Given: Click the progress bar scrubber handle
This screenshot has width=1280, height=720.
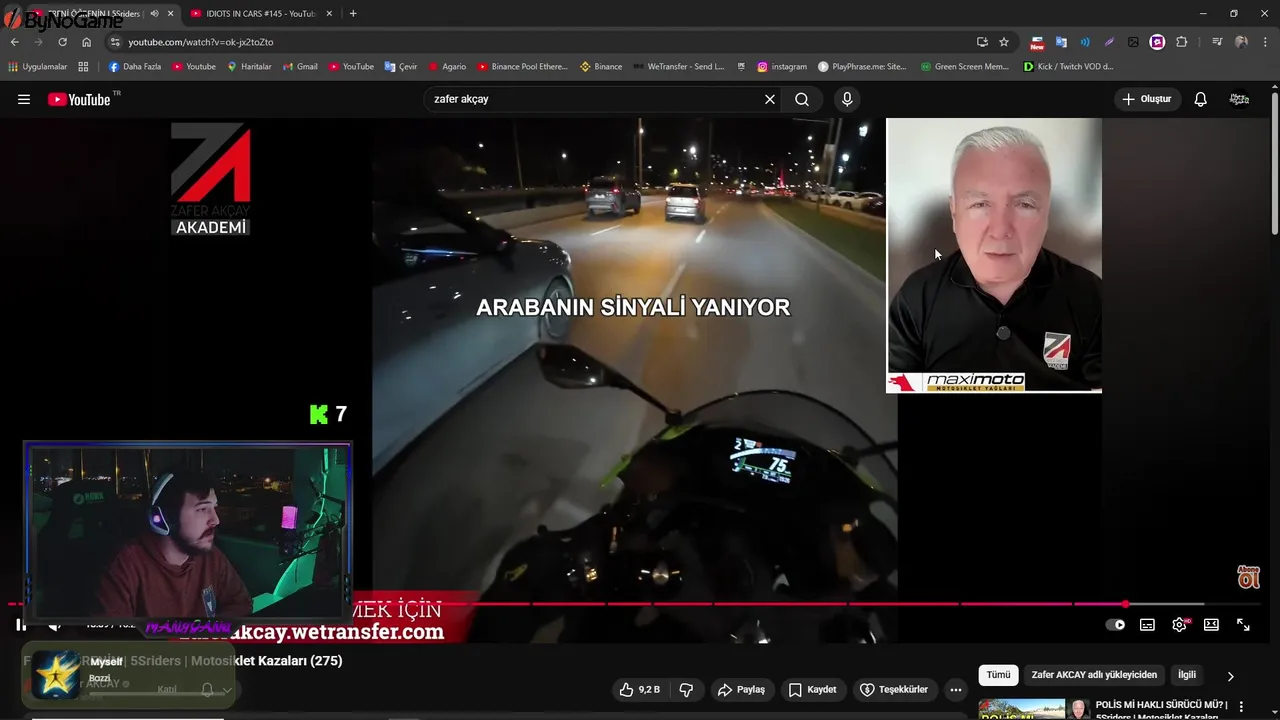Looking at the screenshot, I should 1126,604.
